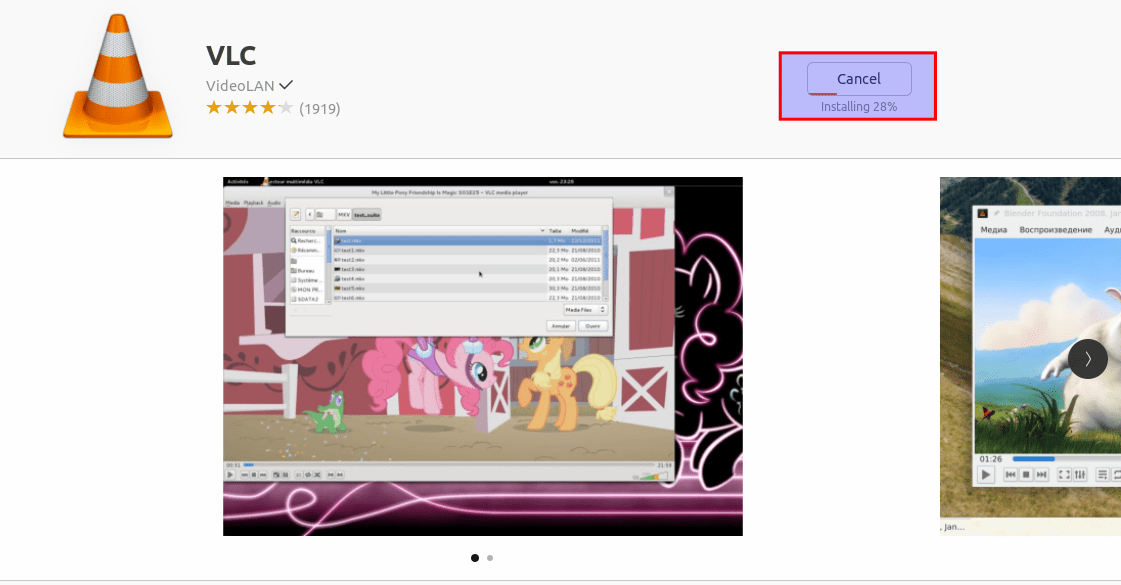Click the VLC traffic cone app icon
1121x585 pixels.
pyautogui.click(x=118, y=76)
